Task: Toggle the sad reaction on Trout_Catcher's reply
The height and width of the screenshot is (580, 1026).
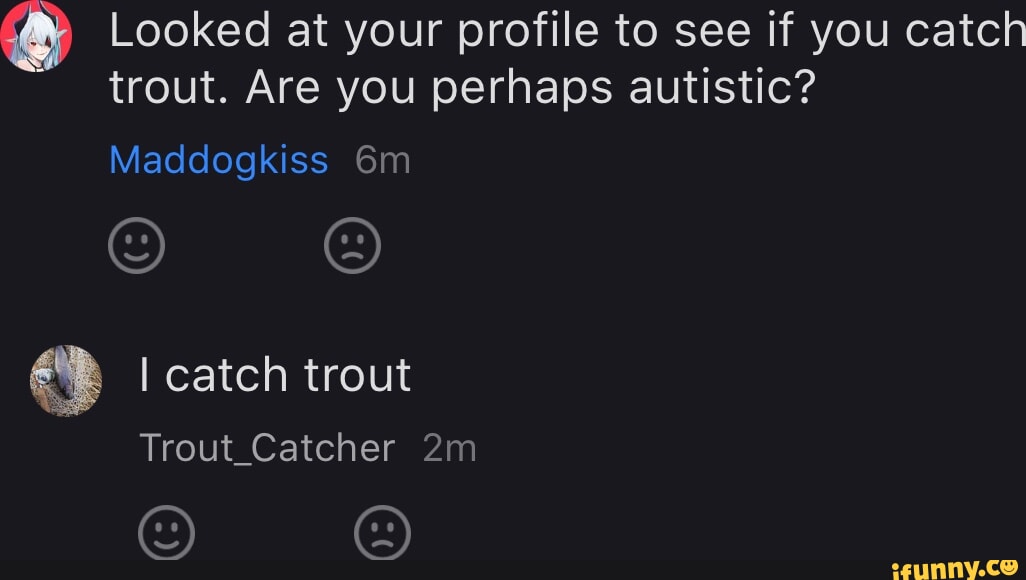Action: (x=383, y=532)
